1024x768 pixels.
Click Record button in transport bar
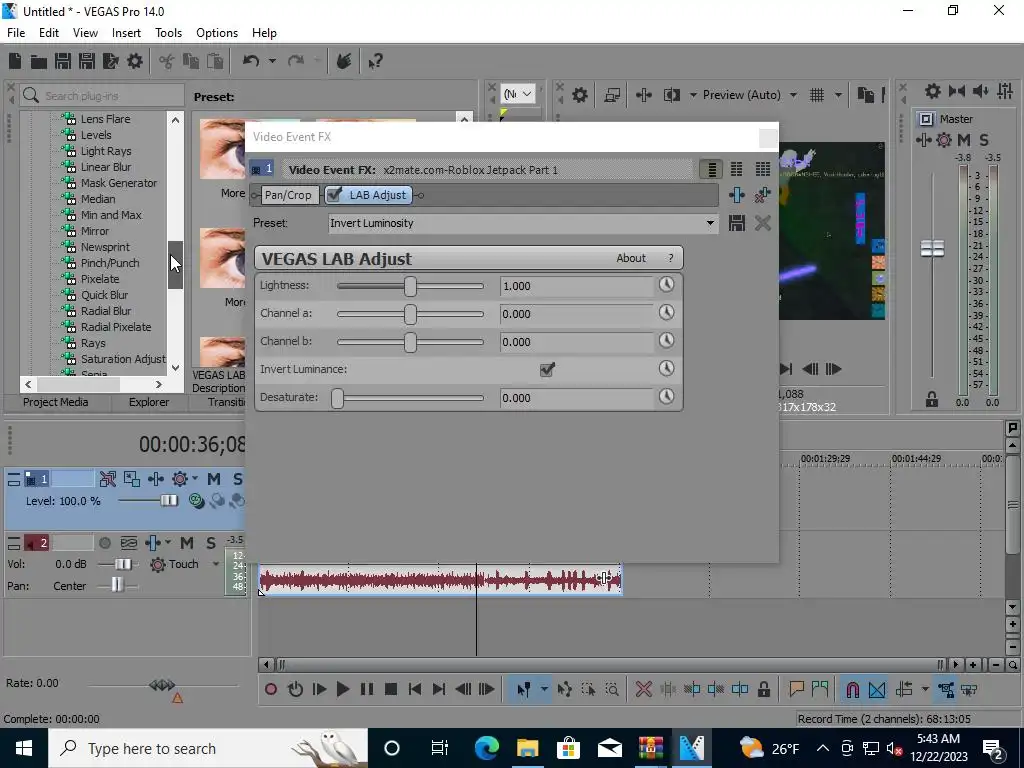[x=271, y=689]
